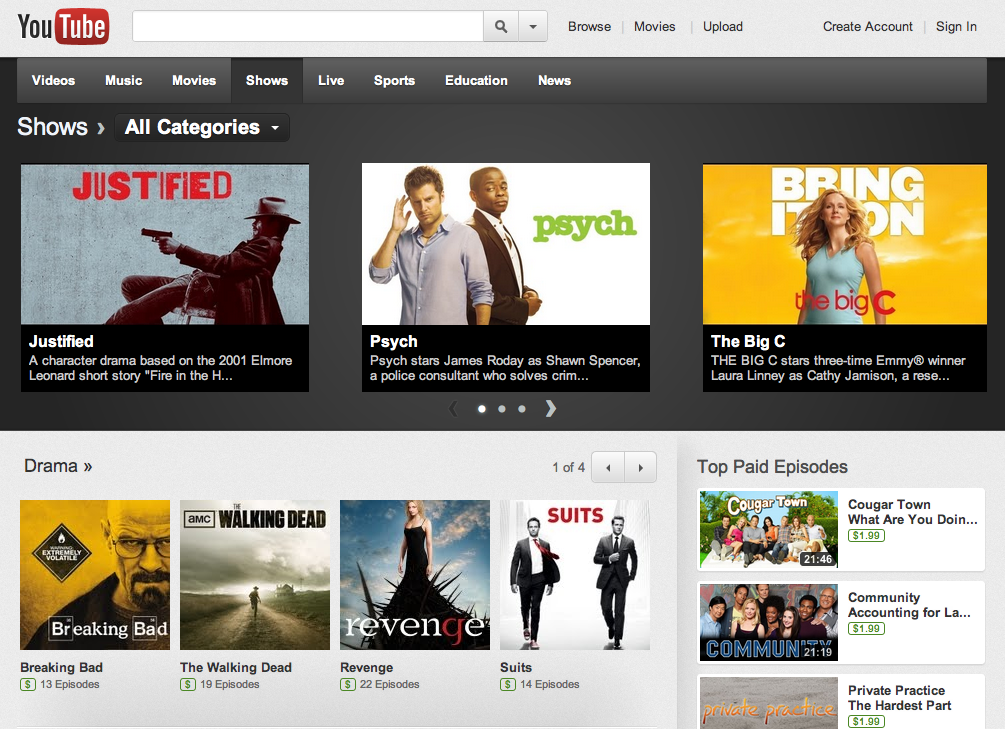Open the Private Practice episode thumbnail
The width and height of the screenshot is (1005, 729).
coord(768,703)
